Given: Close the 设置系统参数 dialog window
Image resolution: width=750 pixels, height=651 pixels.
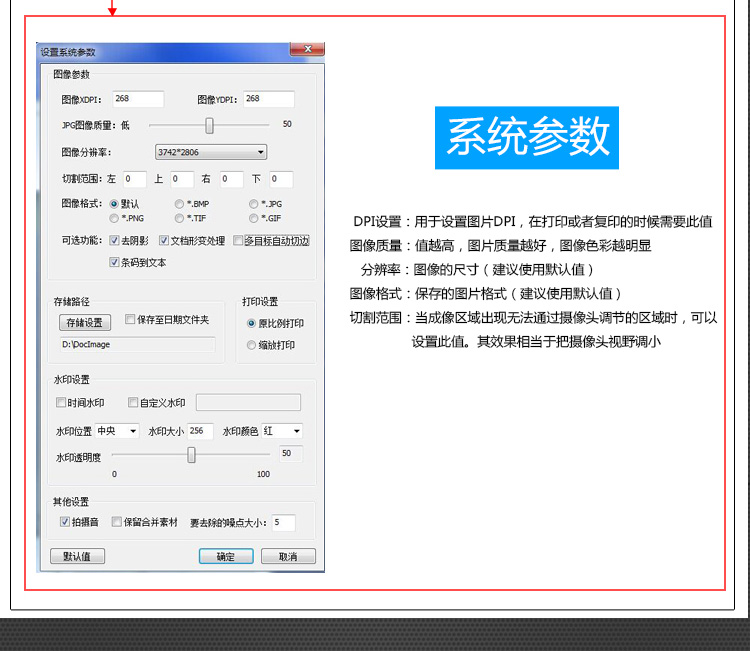Looking at the screenshot, I should click(x=307, y=50).
